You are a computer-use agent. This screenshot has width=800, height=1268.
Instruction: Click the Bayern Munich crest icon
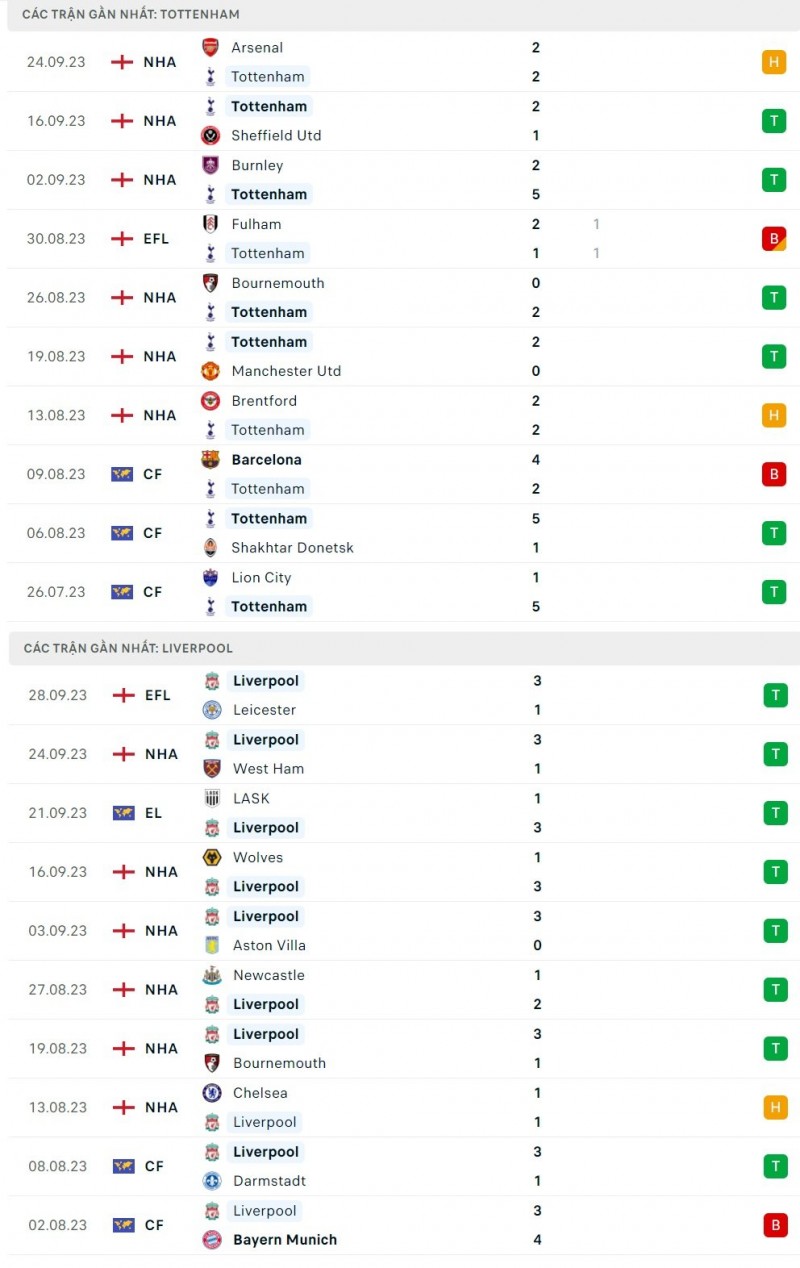(x=212, y=1240)
